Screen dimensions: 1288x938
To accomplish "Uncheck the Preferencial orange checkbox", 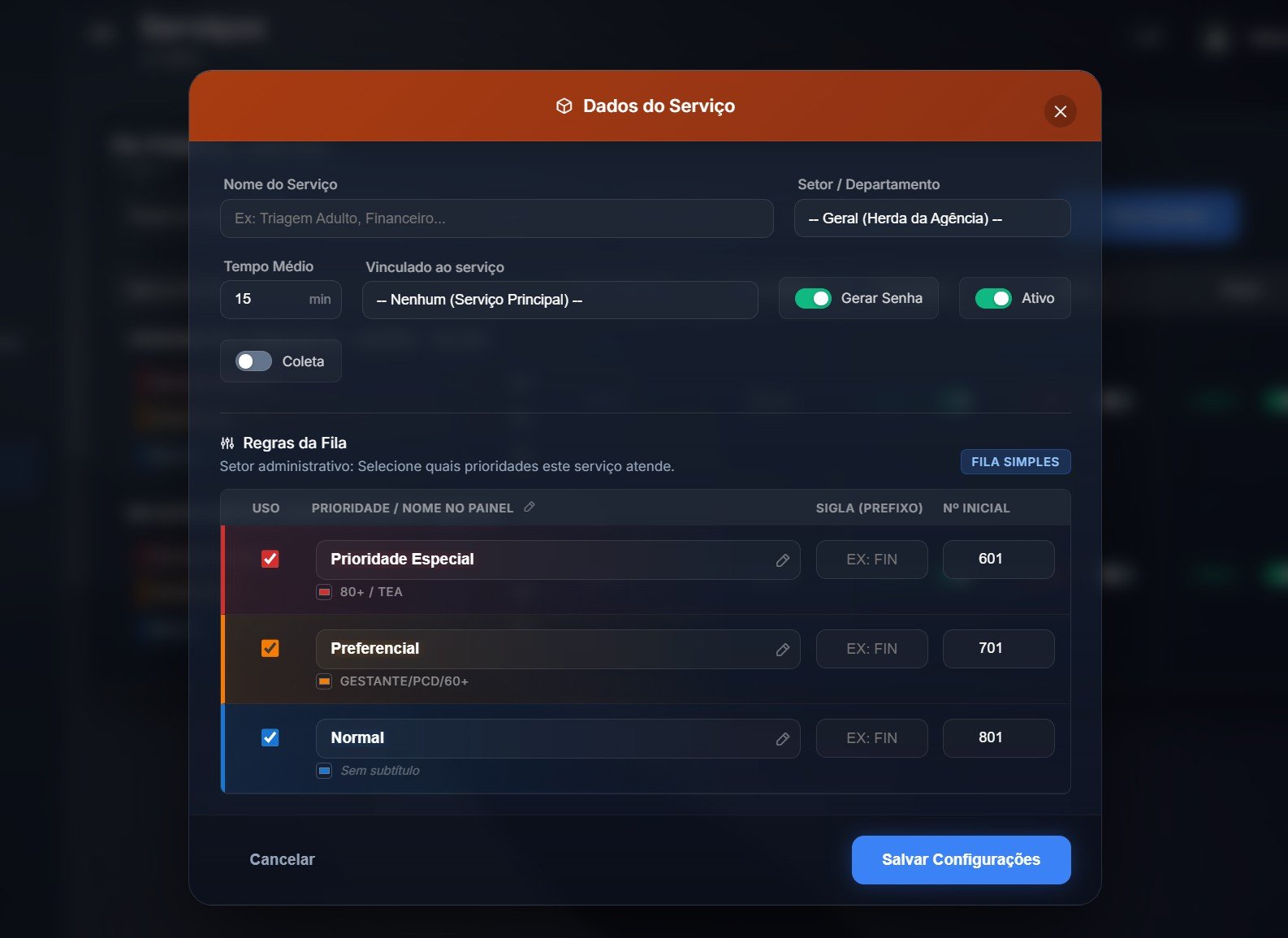I will tap(270, 648).
